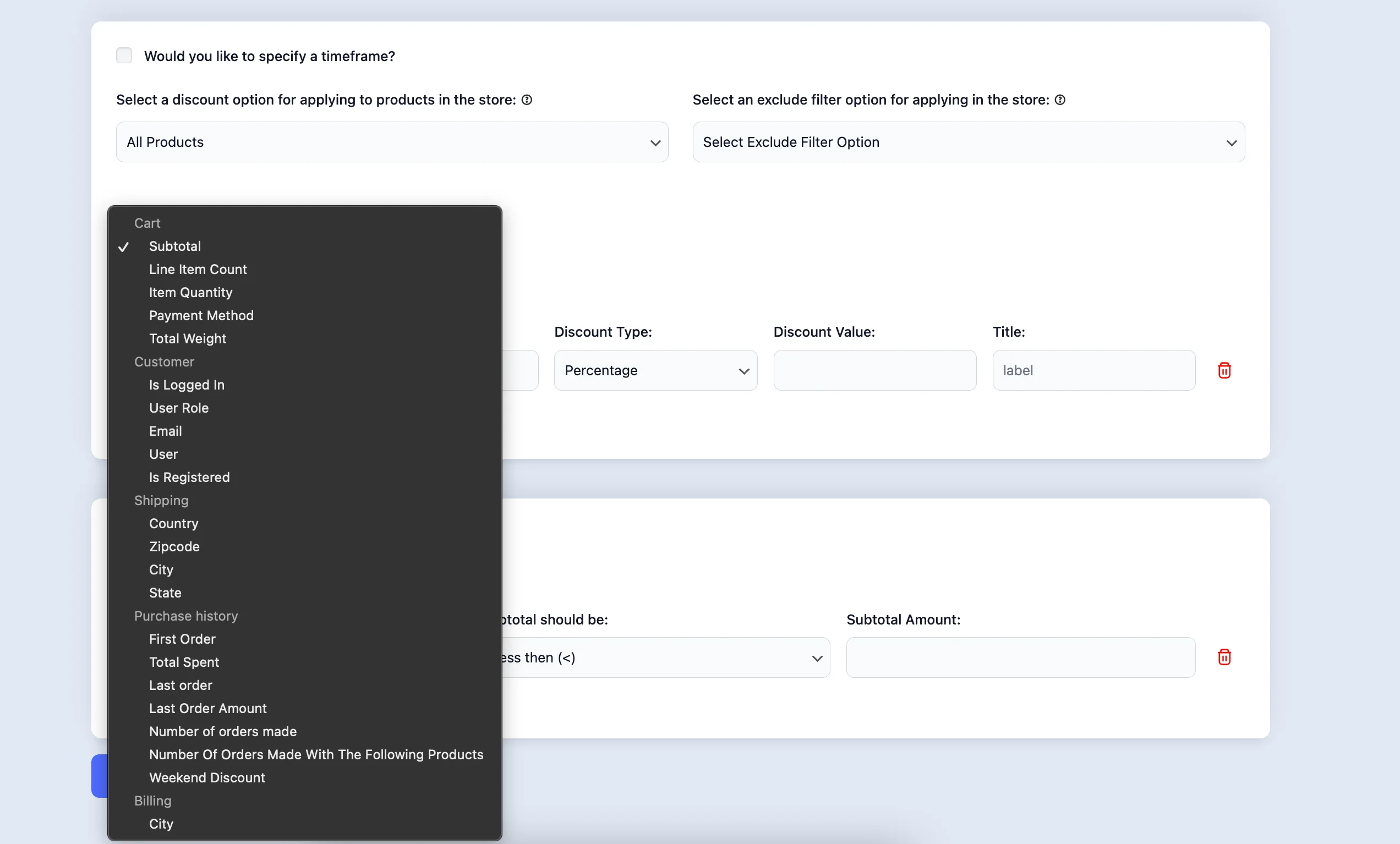This screenshot has height=844, width=1400.
Task: Open the Percentage discount type dropdown
Action: [655, 370]
